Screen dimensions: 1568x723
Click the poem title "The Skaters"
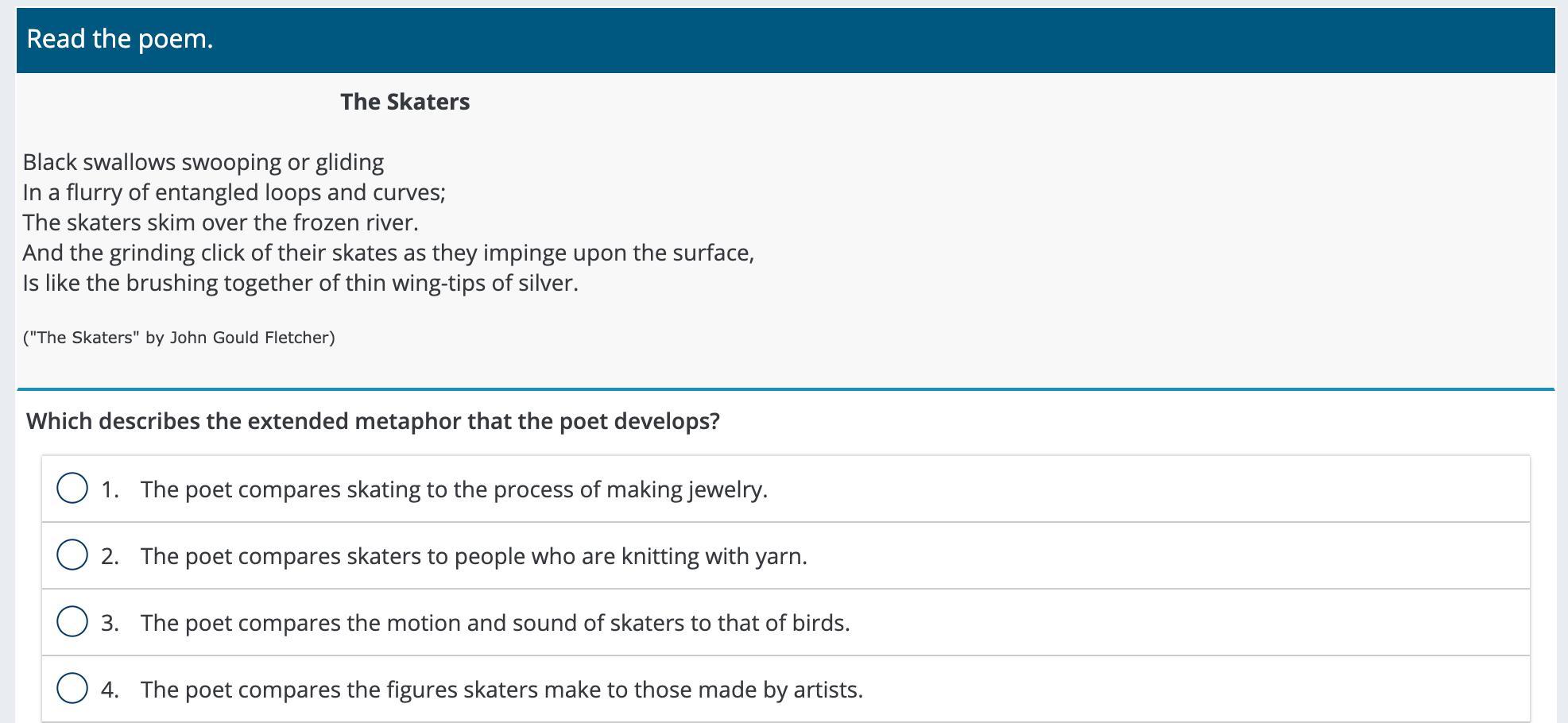(x=405, y=102)
